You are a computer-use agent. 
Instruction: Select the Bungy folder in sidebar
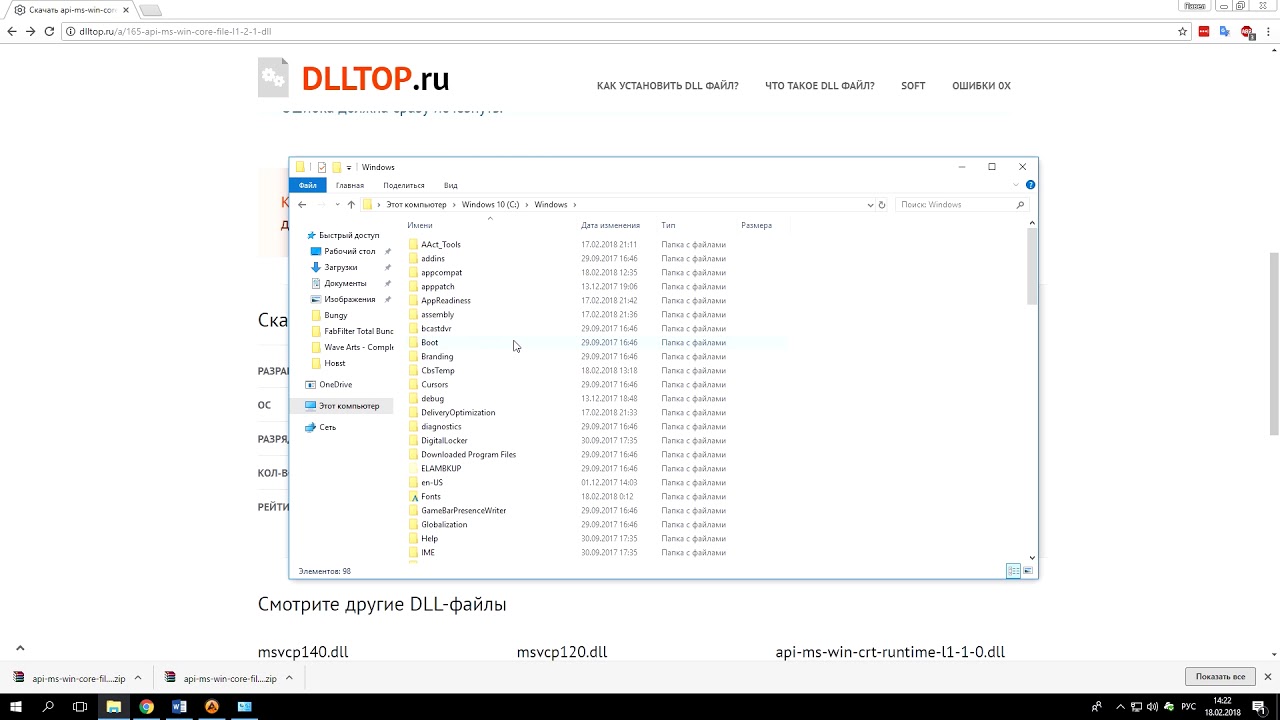pos(336,315)
